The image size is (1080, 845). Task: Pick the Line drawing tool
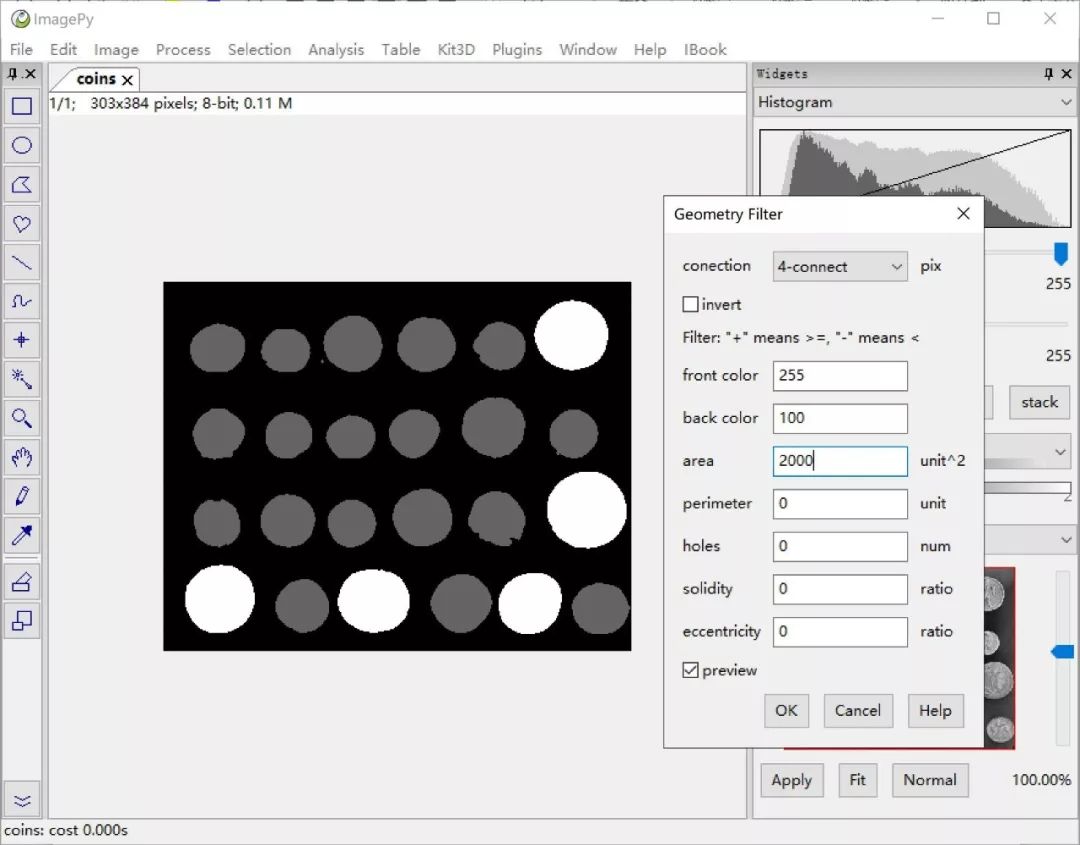pyautogui.click(x=22, y=263)
